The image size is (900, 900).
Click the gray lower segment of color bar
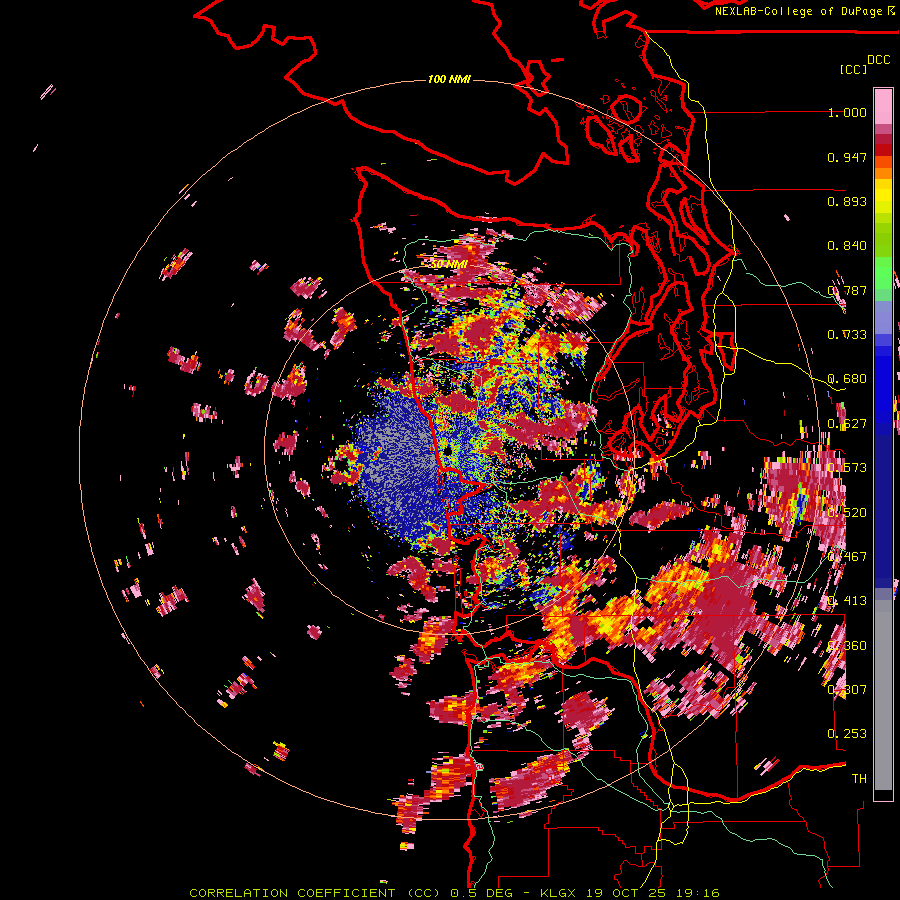pos(883,695)
